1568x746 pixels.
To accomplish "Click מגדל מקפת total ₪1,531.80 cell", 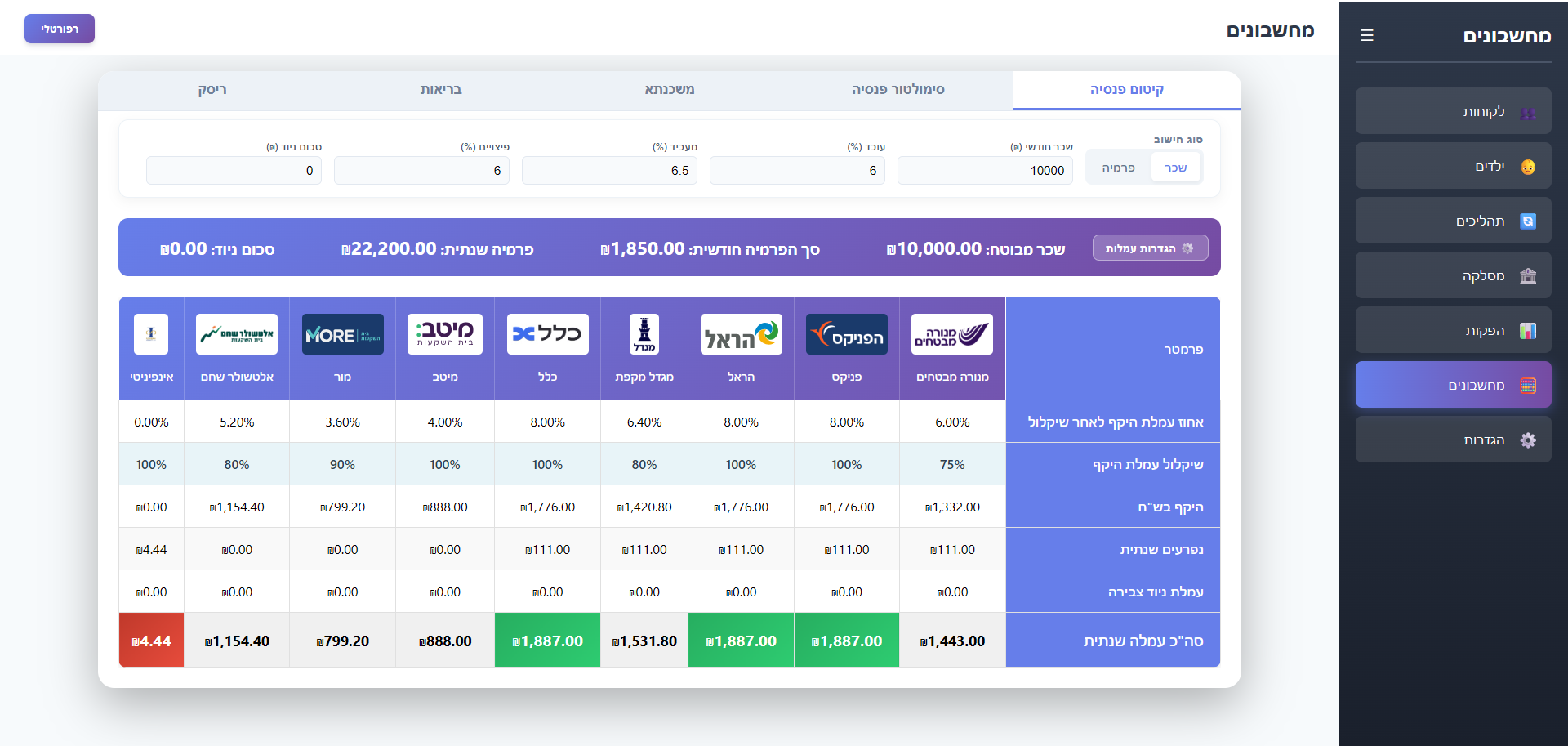I will coord(644,641).
